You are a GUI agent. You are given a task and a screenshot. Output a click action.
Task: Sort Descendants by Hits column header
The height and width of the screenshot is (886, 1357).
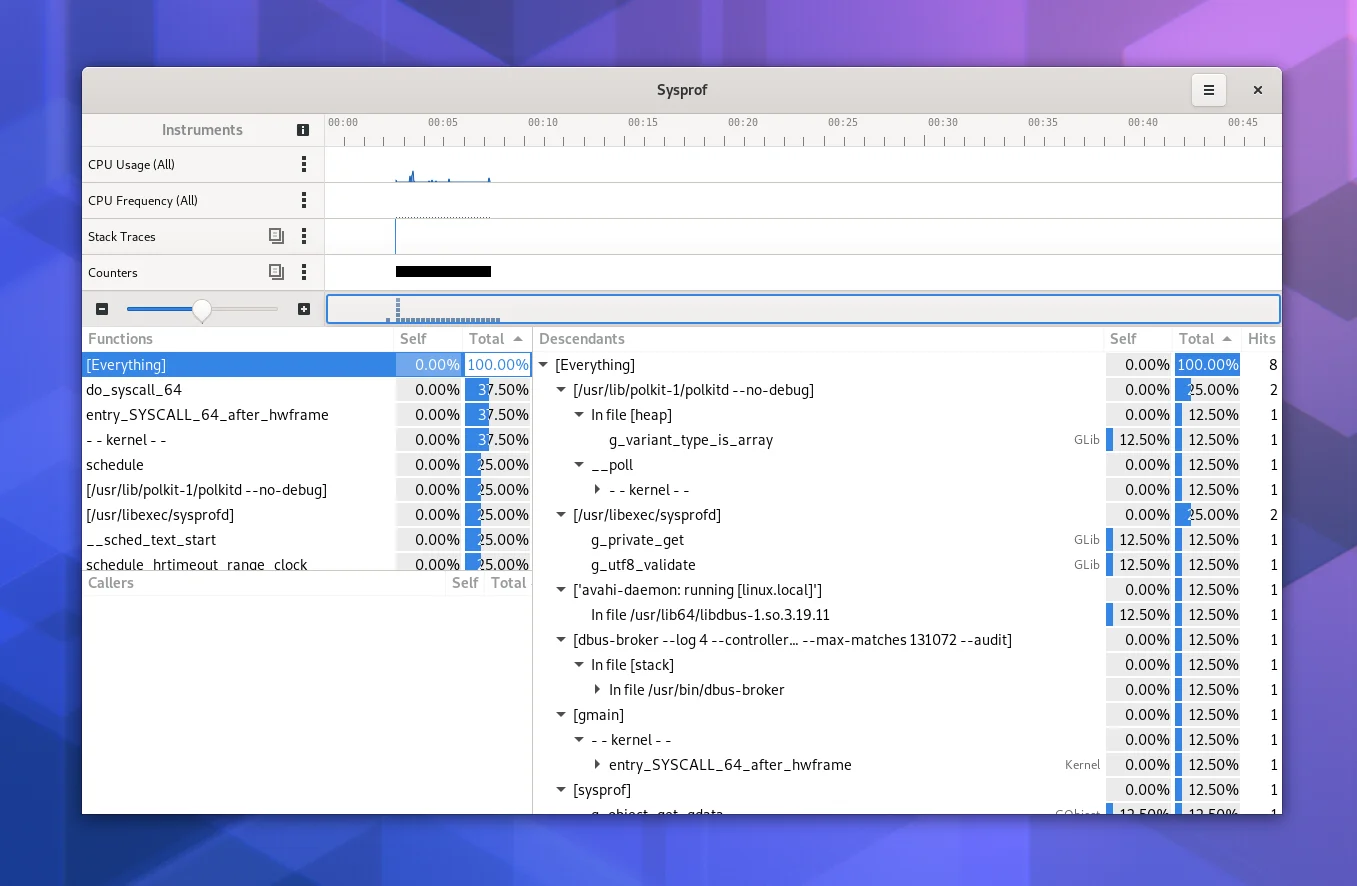point(1261,339)
